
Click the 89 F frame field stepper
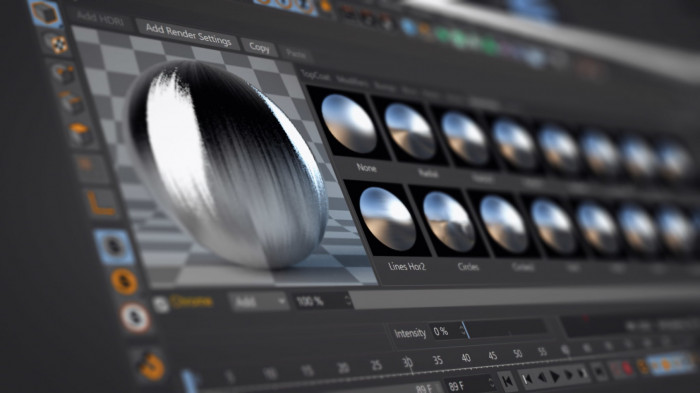pos(492,383)
